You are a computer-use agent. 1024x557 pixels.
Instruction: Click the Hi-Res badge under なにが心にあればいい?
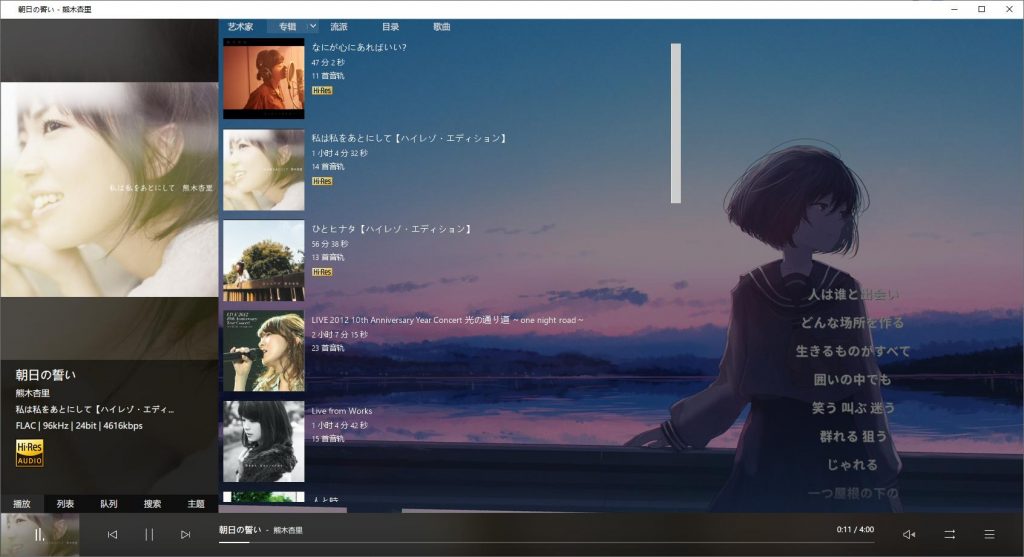coord(322,90)
